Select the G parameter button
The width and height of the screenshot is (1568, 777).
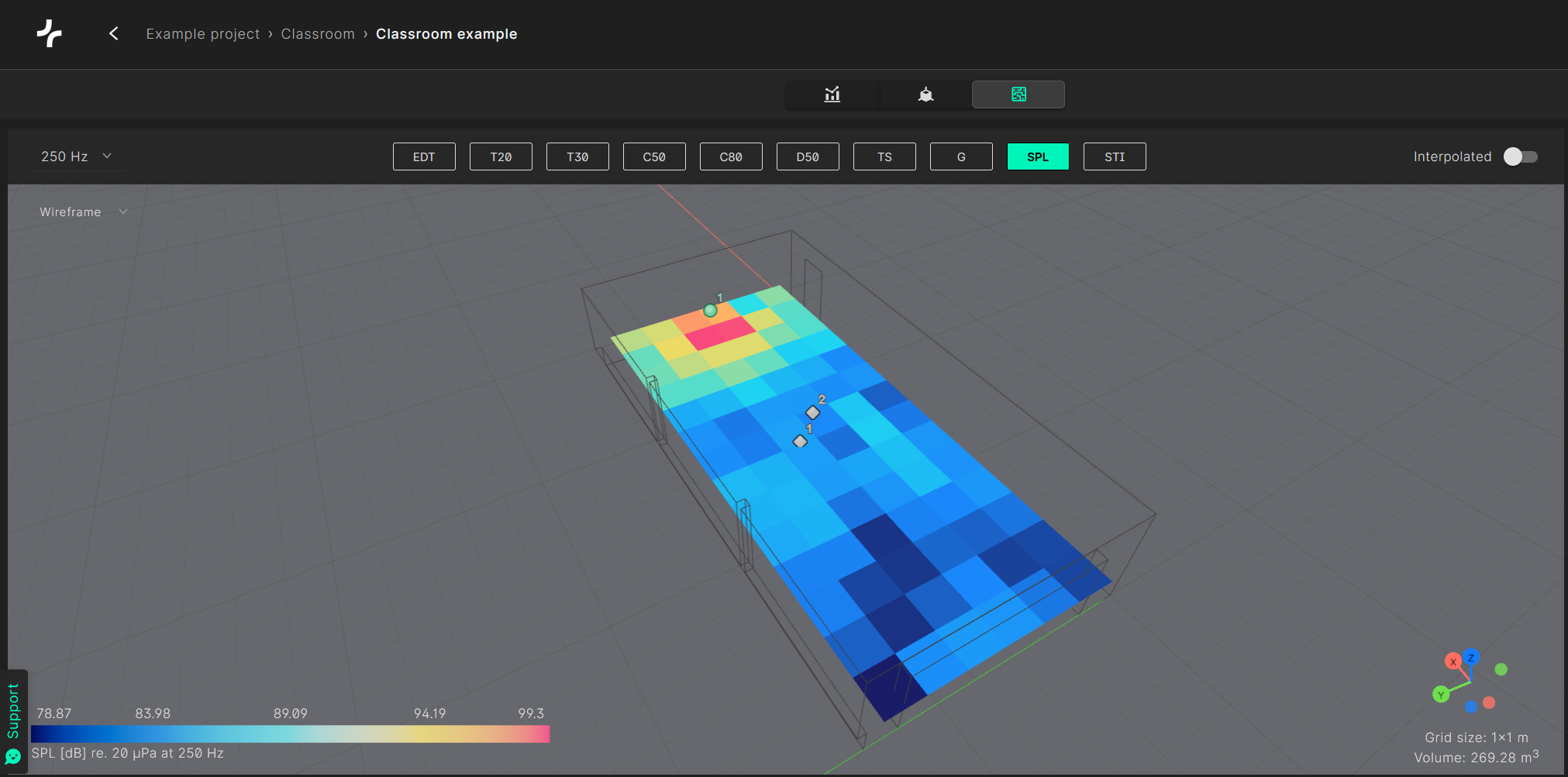[961, 156]
